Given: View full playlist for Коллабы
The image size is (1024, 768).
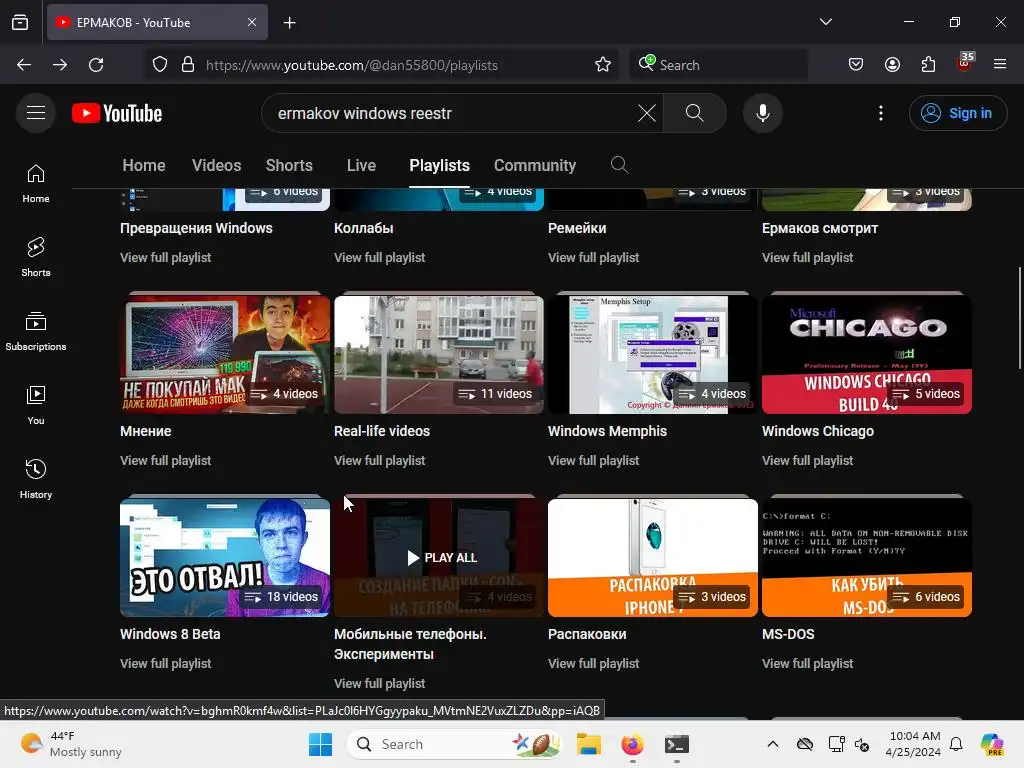Looking at the screenshot, I should 379,258.
